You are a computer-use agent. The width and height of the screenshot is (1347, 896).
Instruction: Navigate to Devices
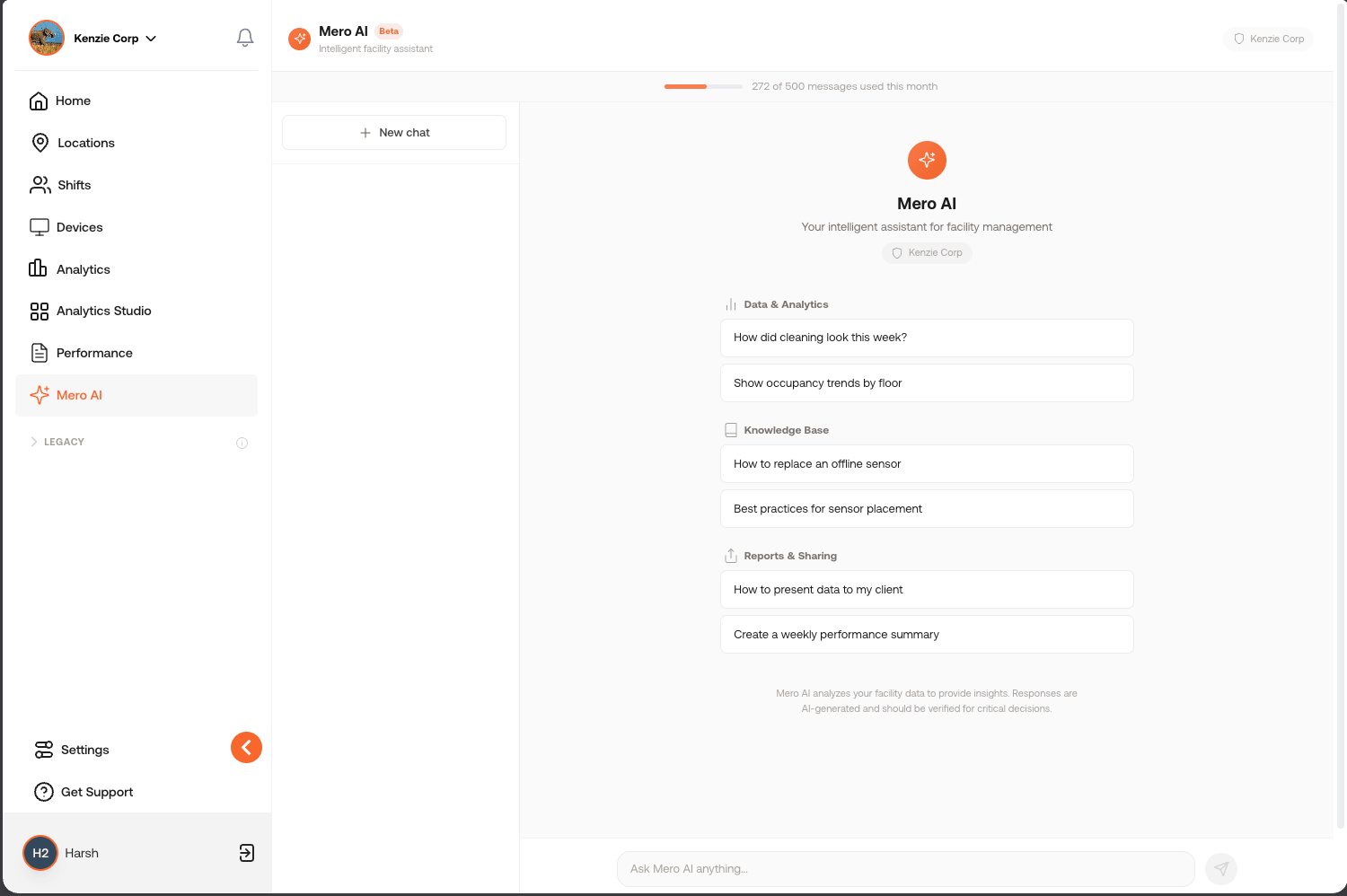(136, 227)
